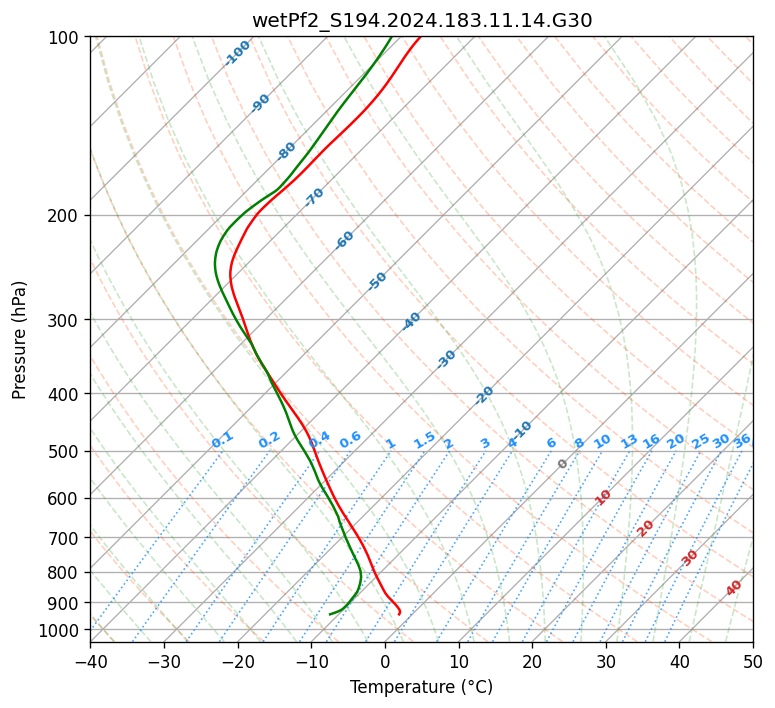Viewport: 775px width, 708px height.
Task: Click the -50 isotherm label
Action: tap(377, 281)
